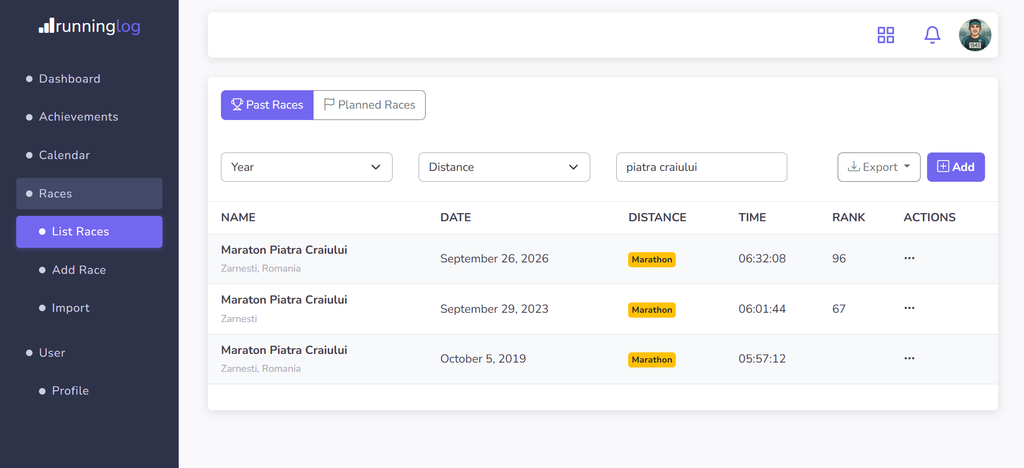The image size is (1024, 468).
Task: Sort by the NAME column header
Action: 238,217
